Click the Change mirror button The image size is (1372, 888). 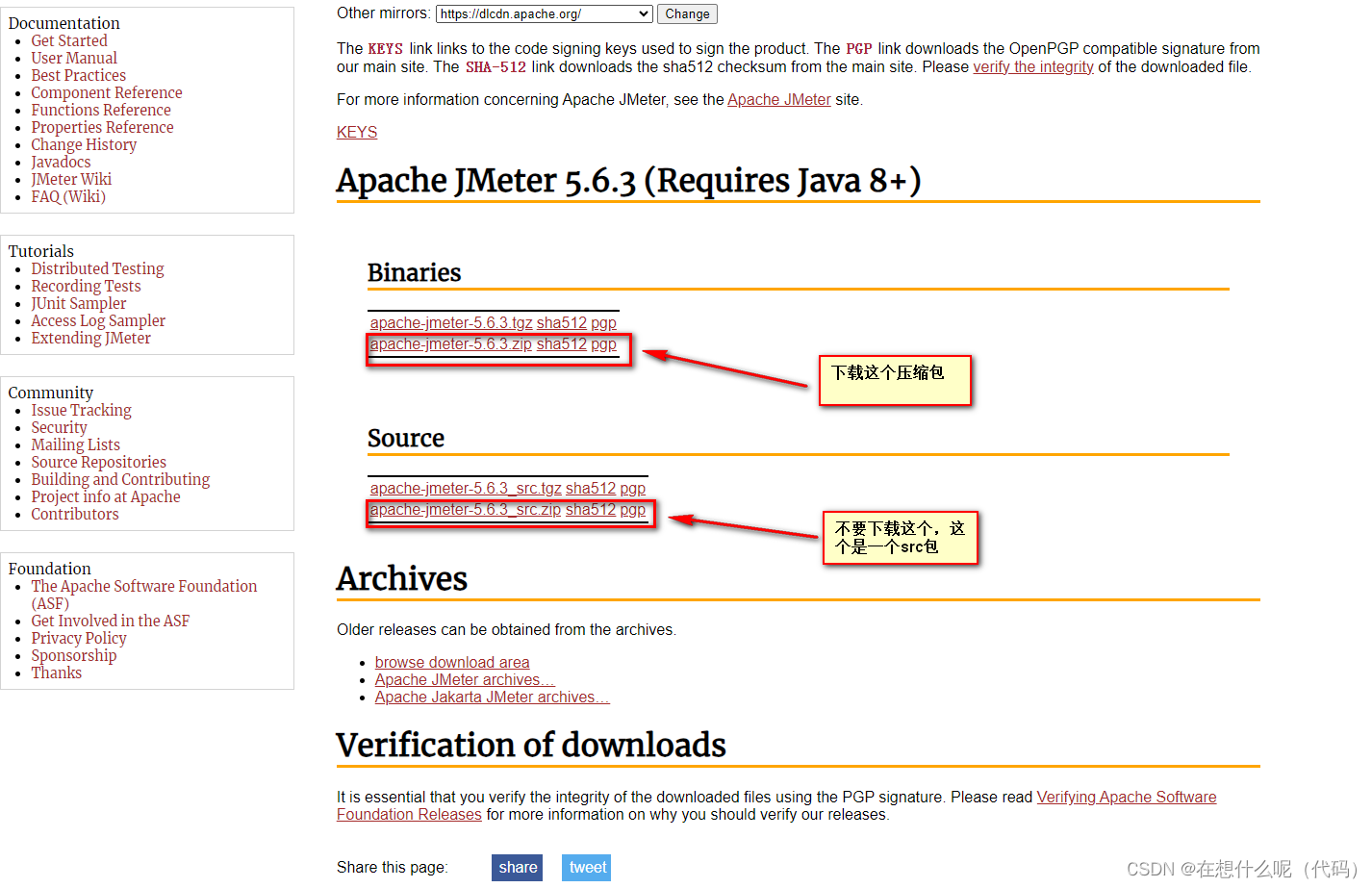point(687,13)
